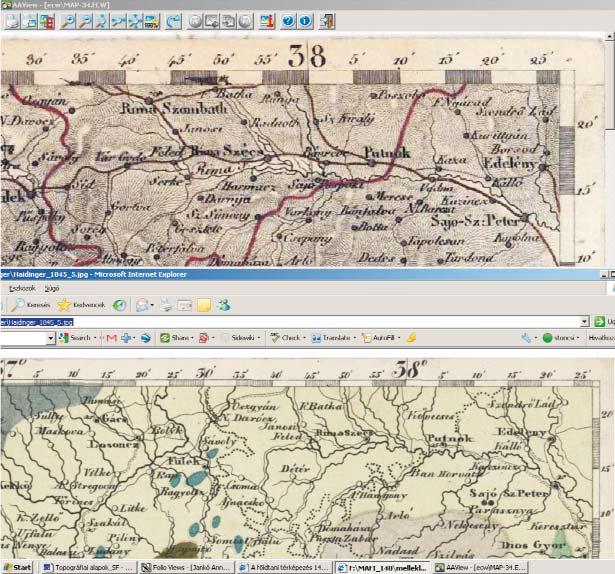Open Kedvencek favorites in Internet Explorer
The height and width of the screenshot is (574, 615).
[82, 305]
